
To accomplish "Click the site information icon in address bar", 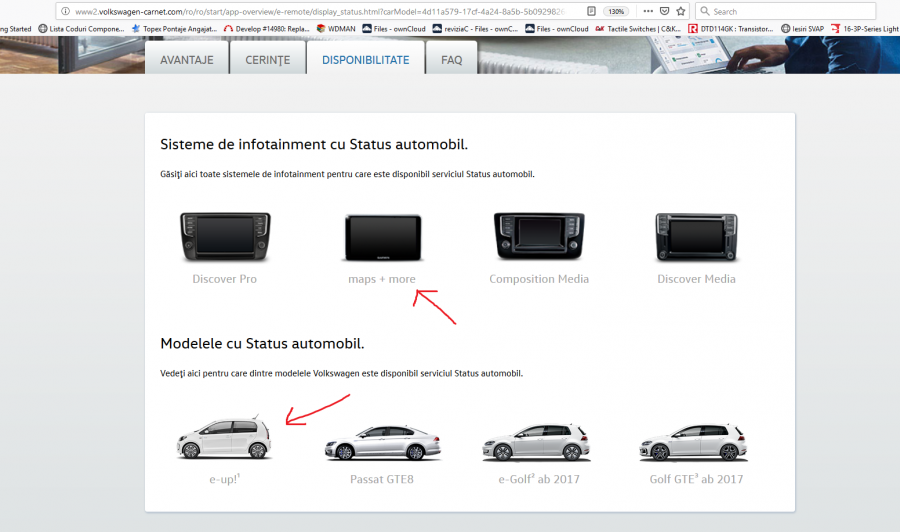I will click(x=65, y=11).
